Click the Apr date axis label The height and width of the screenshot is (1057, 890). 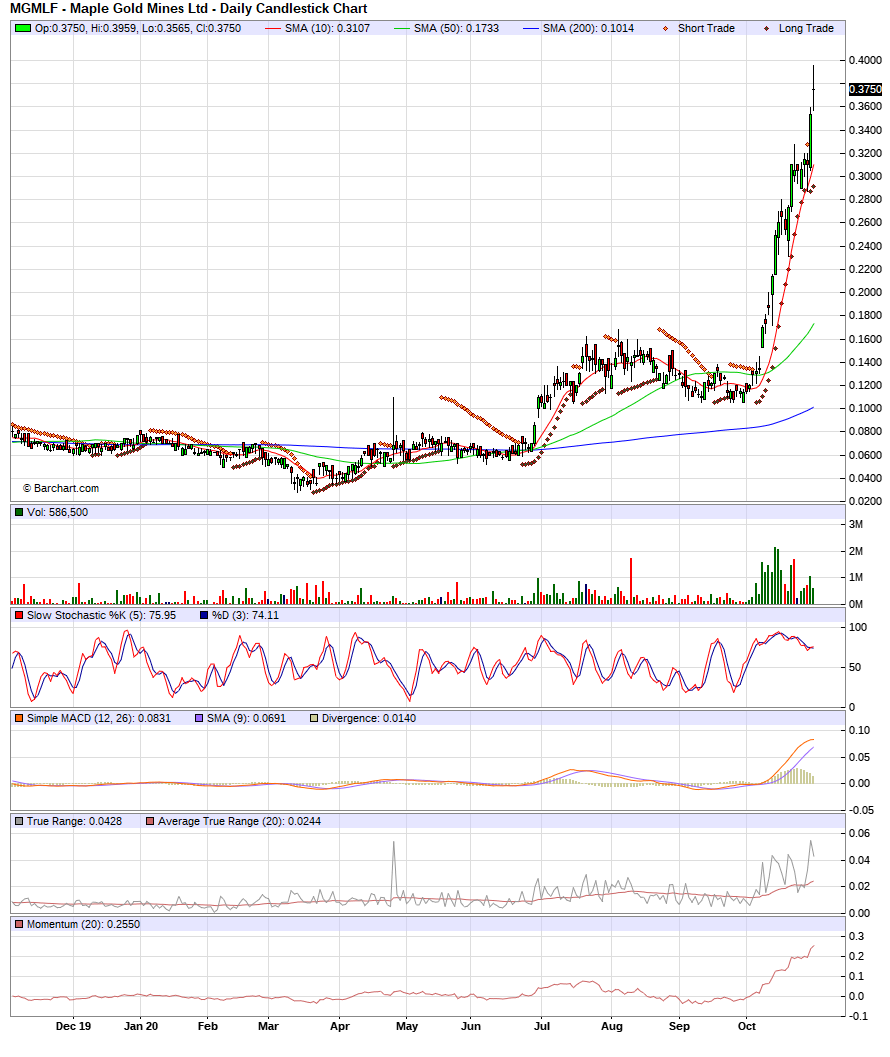coord(340,1027)
